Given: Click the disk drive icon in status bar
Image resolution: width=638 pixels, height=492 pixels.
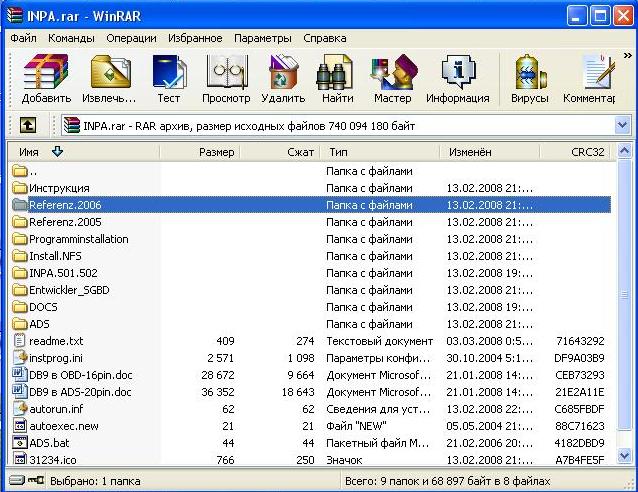Looking at the screenshot, I should (16, 480).
